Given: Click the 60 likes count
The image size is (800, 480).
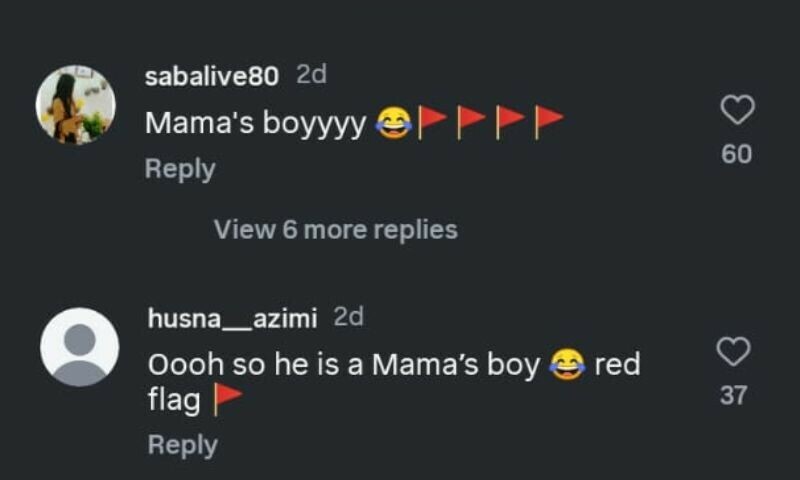Looking at the screenshot, I should (x=737, y=154).
